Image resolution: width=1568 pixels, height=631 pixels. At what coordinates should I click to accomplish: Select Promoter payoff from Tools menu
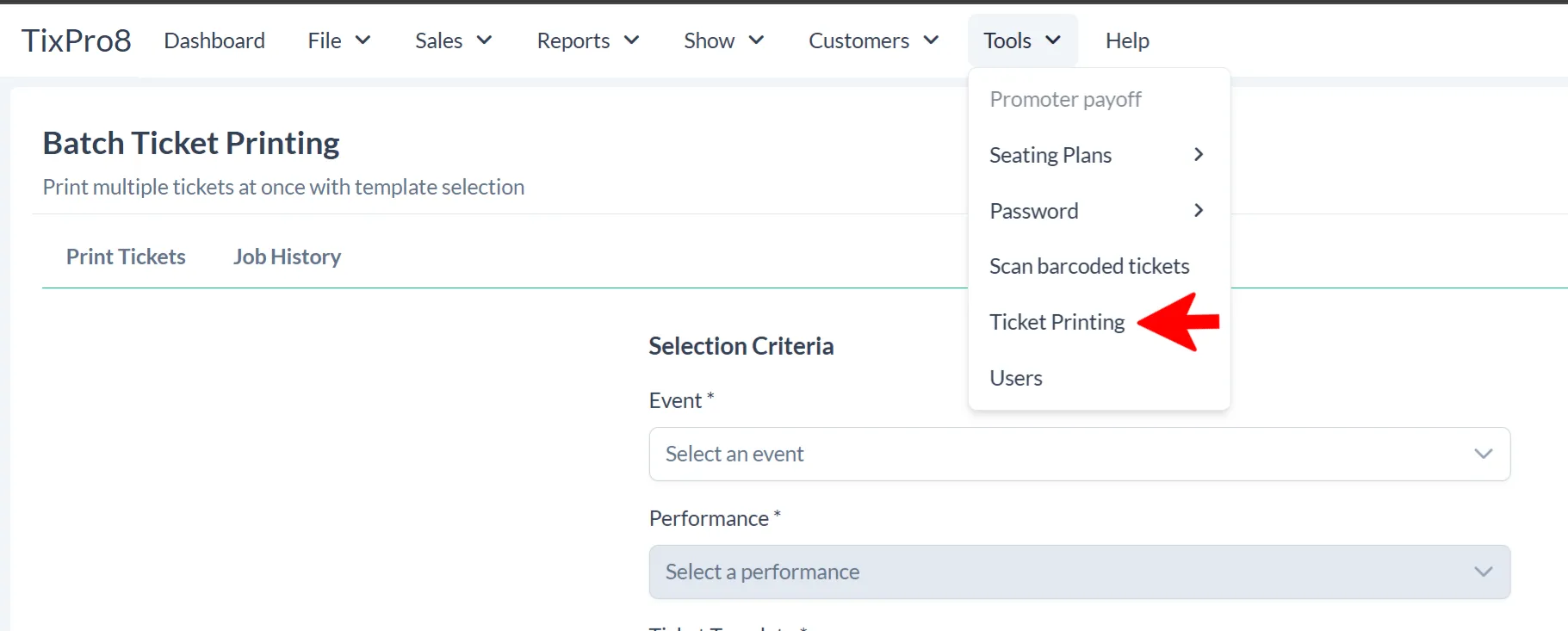[1099, 99]
